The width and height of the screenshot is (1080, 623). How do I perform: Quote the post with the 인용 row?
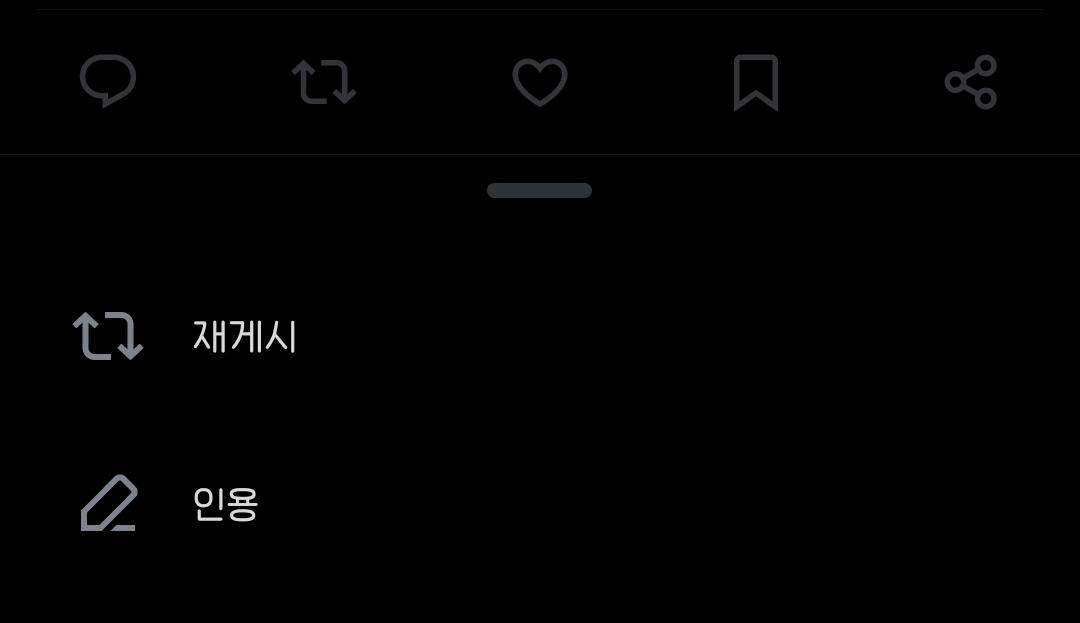(540, 503)
